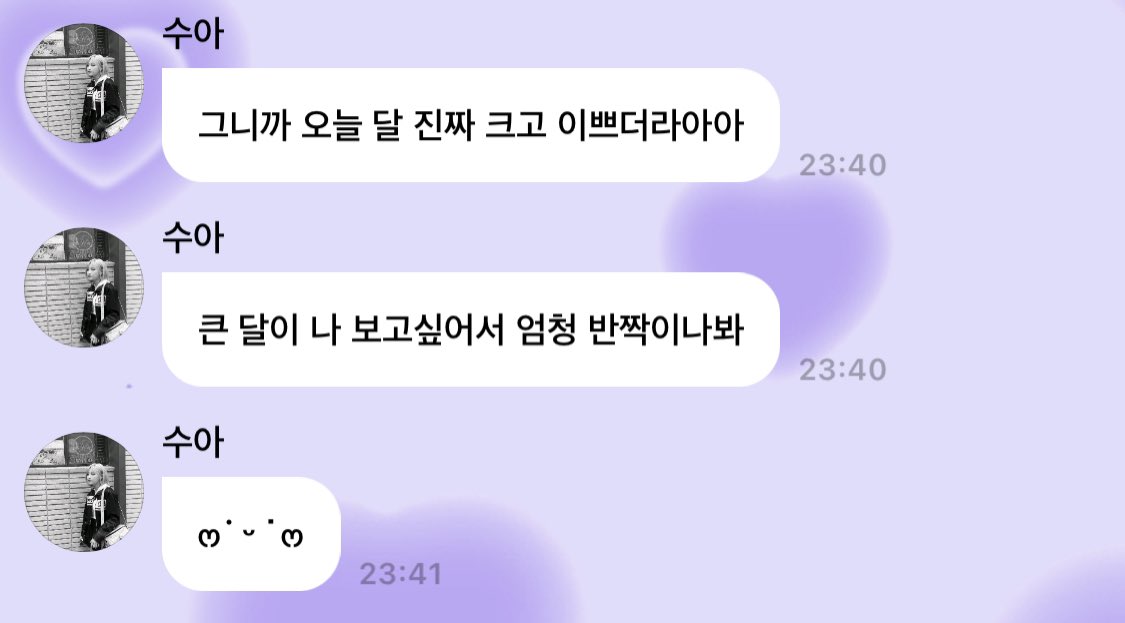Tap the 23:41 timestamp by the emoticon bubble
The height and width of the screenshot is (623, 1125).
[x=400, y=573]
